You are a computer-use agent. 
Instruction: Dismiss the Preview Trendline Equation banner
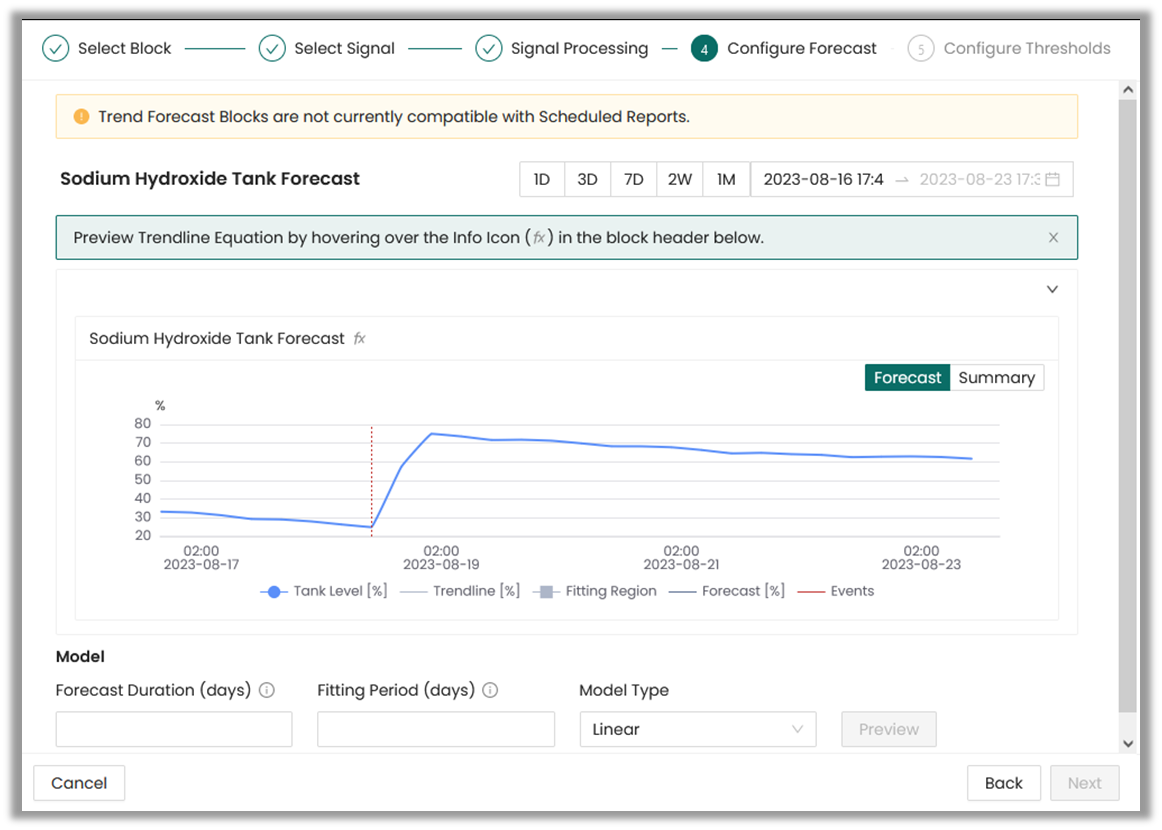point(1053,238)
